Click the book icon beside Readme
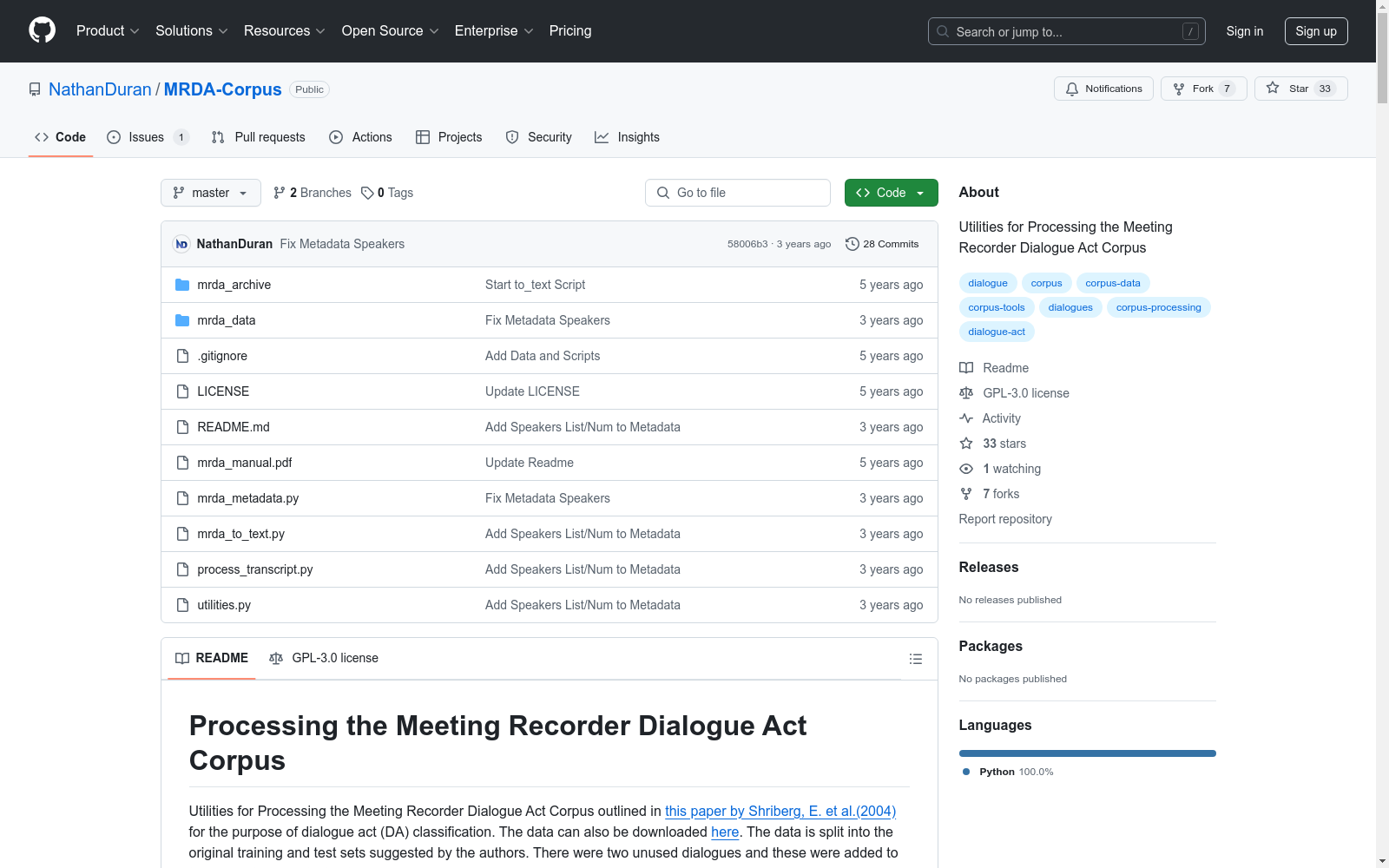Image resolution: width=1389 pixels, height=868 pixels. click(966, 368)
